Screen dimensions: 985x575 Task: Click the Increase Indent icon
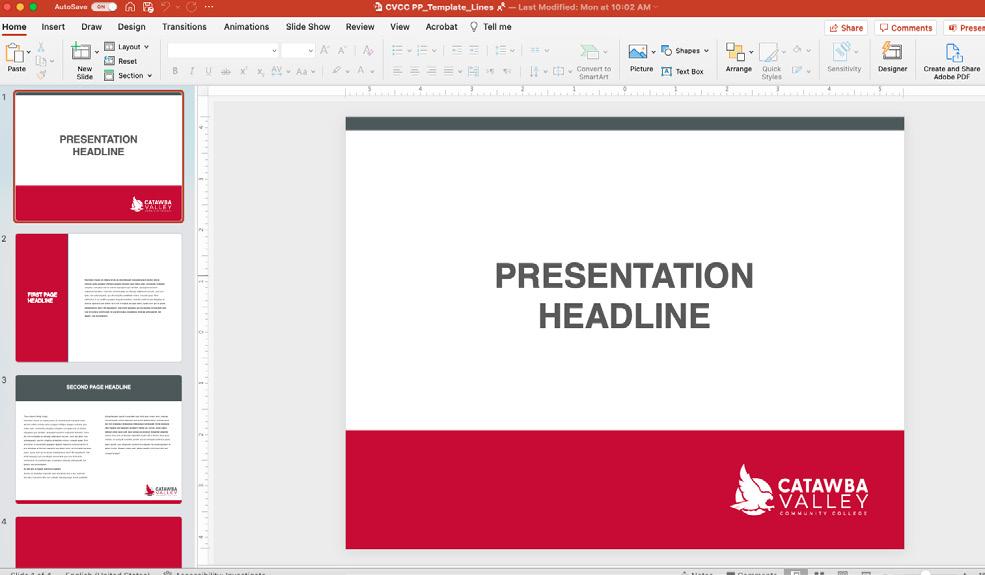(474, 50)
